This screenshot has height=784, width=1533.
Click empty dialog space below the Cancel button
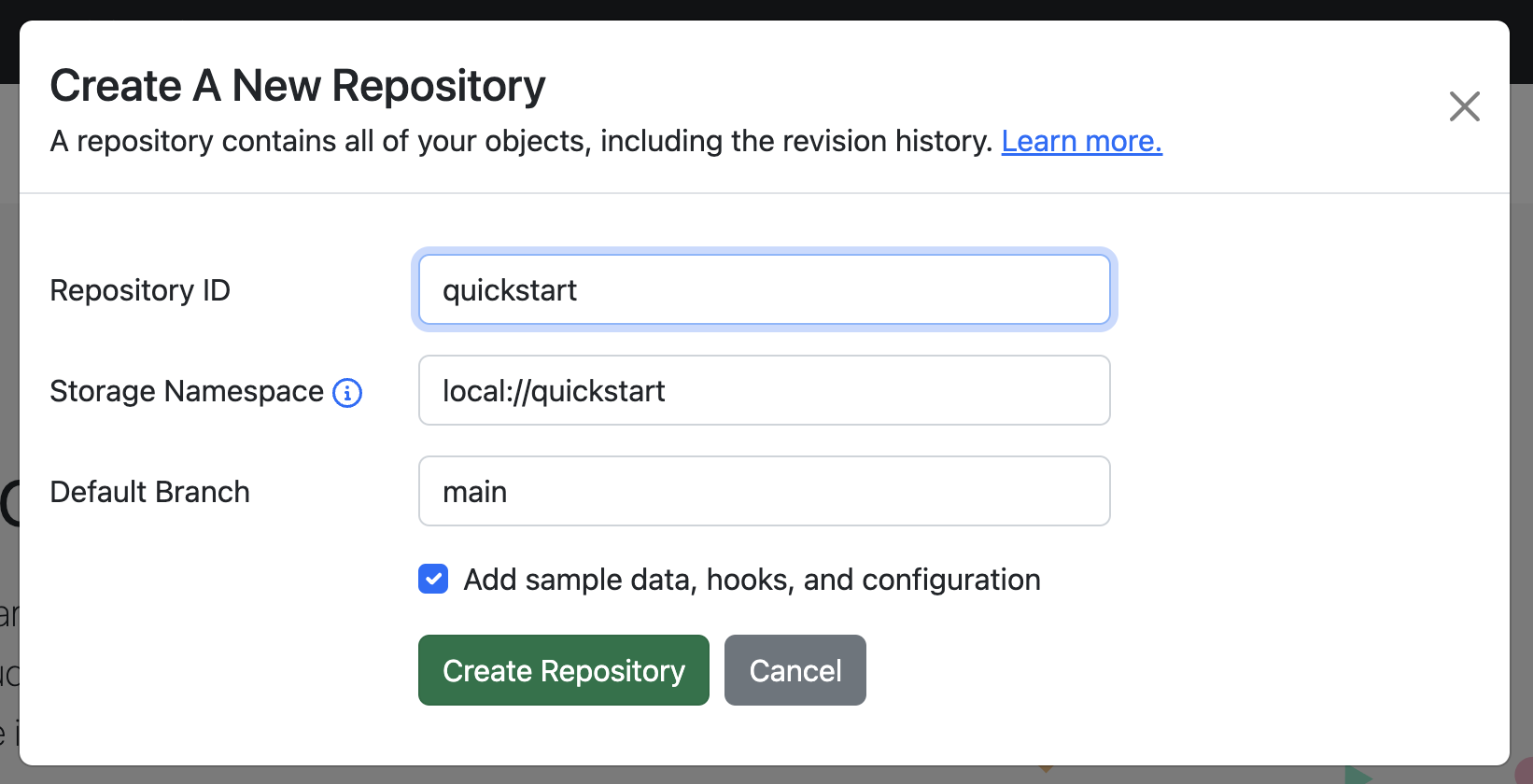point(795,735)
